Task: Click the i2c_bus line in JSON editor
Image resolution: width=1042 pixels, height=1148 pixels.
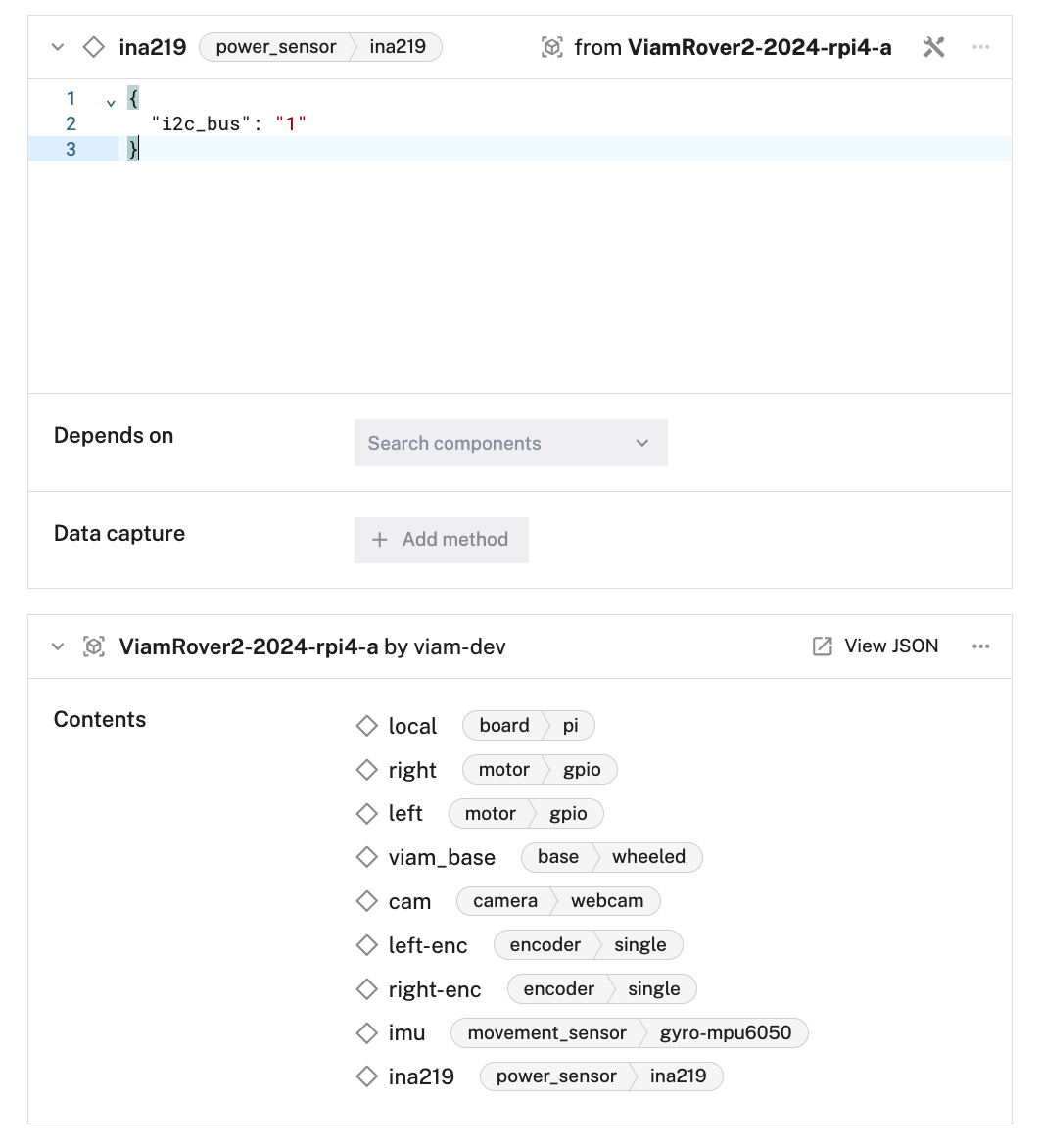Action: click(x=228, y=123)
